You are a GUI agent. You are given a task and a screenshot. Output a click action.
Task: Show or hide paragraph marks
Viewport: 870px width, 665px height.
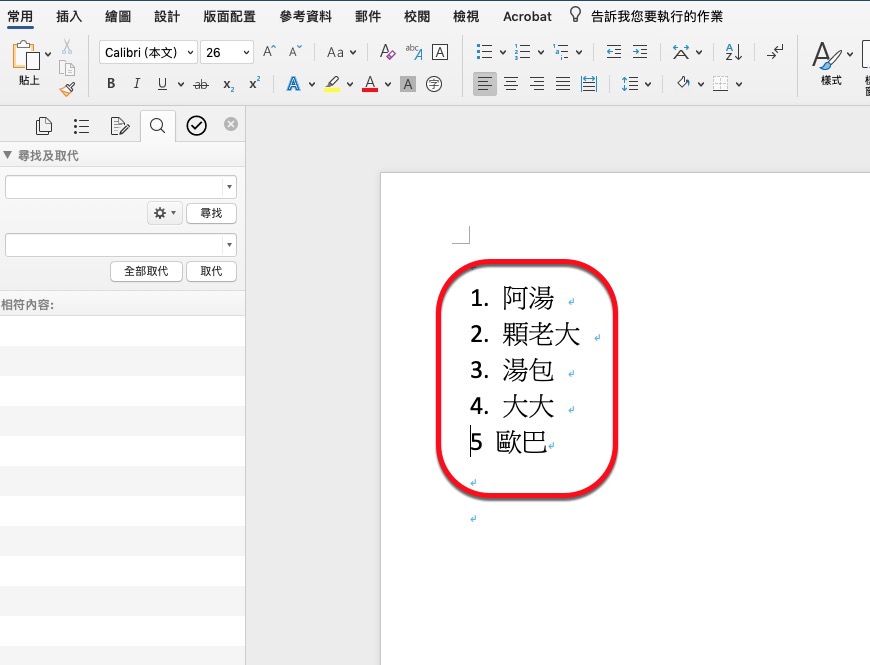coord(775,52)
